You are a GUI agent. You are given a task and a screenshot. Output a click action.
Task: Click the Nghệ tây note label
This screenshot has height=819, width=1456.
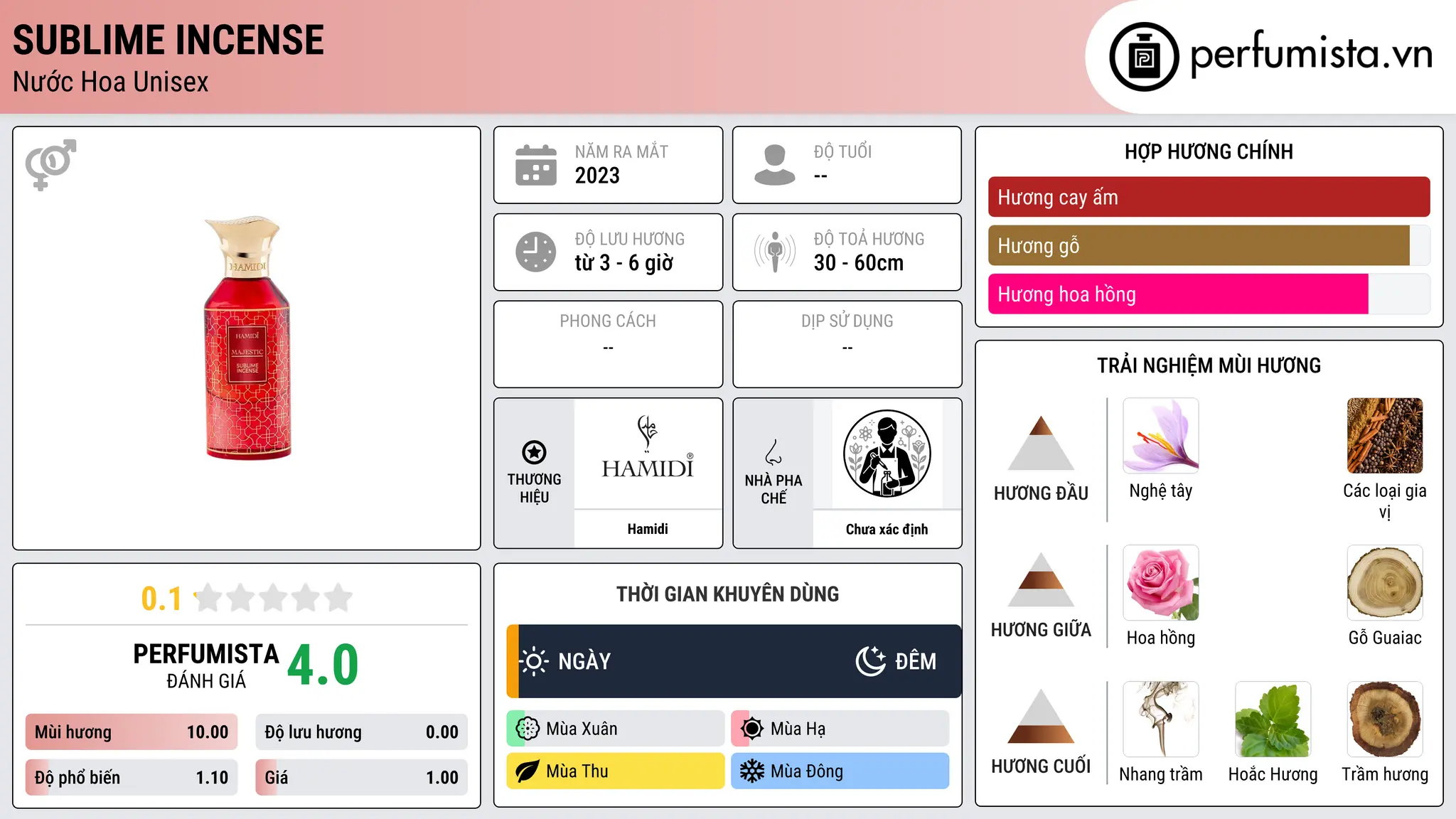[1161, 491]
